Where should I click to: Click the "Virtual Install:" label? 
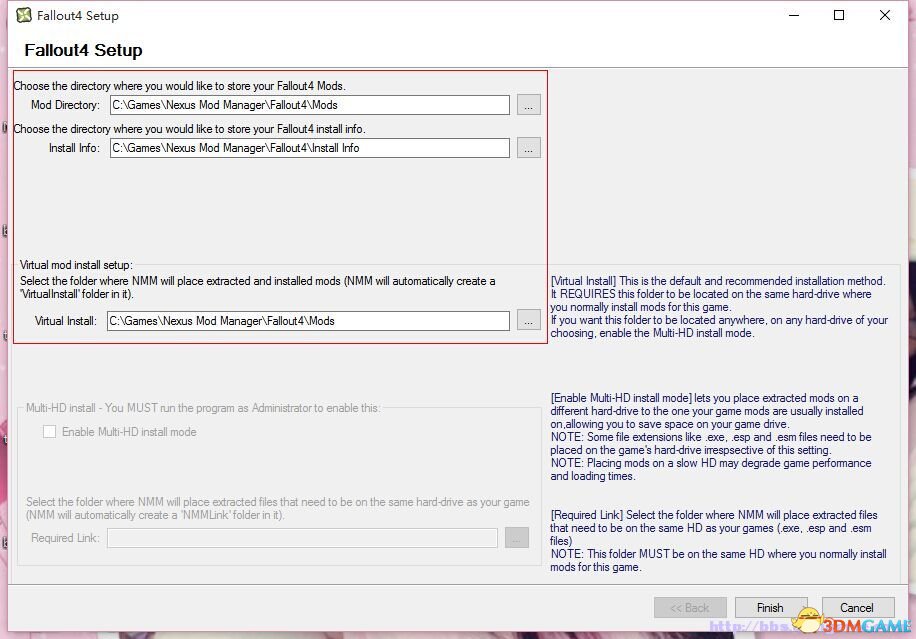coord(65,321)
